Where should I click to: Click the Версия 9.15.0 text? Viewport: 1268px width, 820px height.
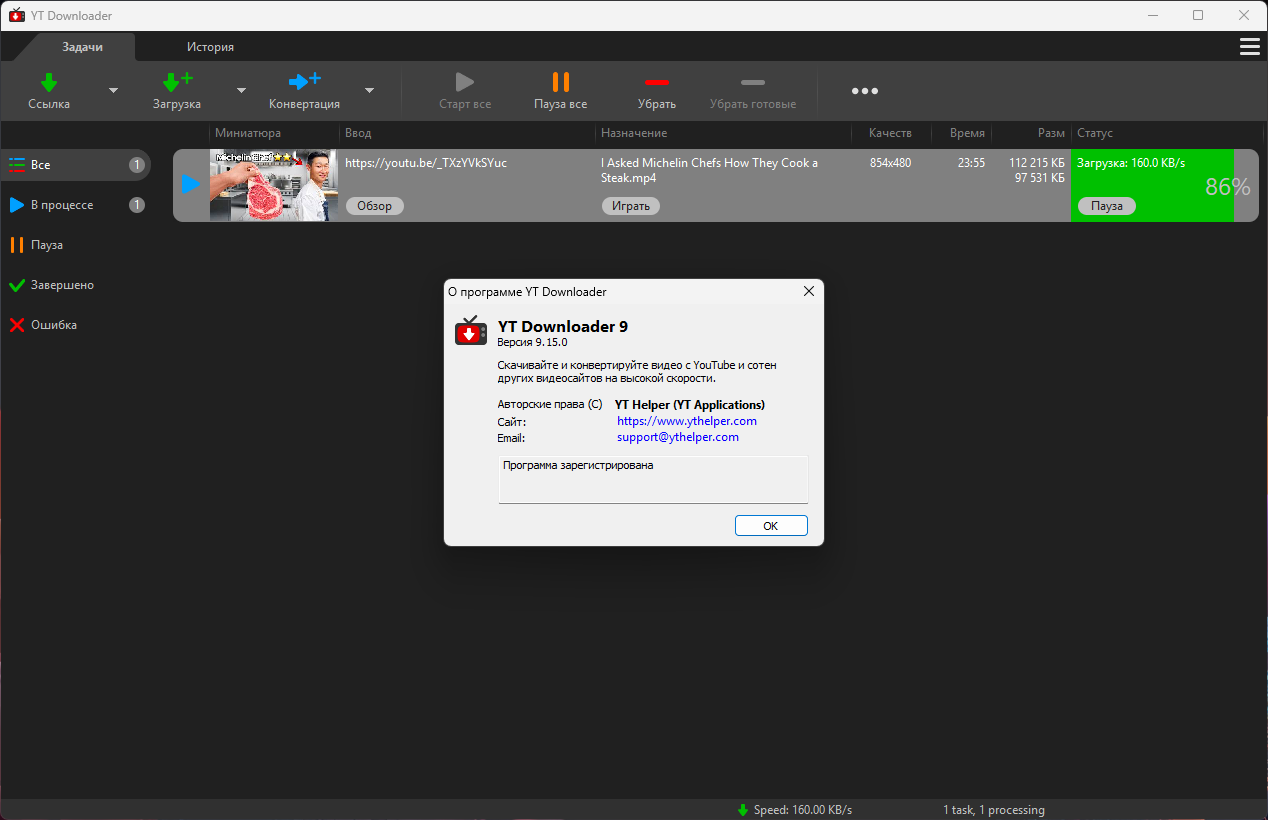532,342
